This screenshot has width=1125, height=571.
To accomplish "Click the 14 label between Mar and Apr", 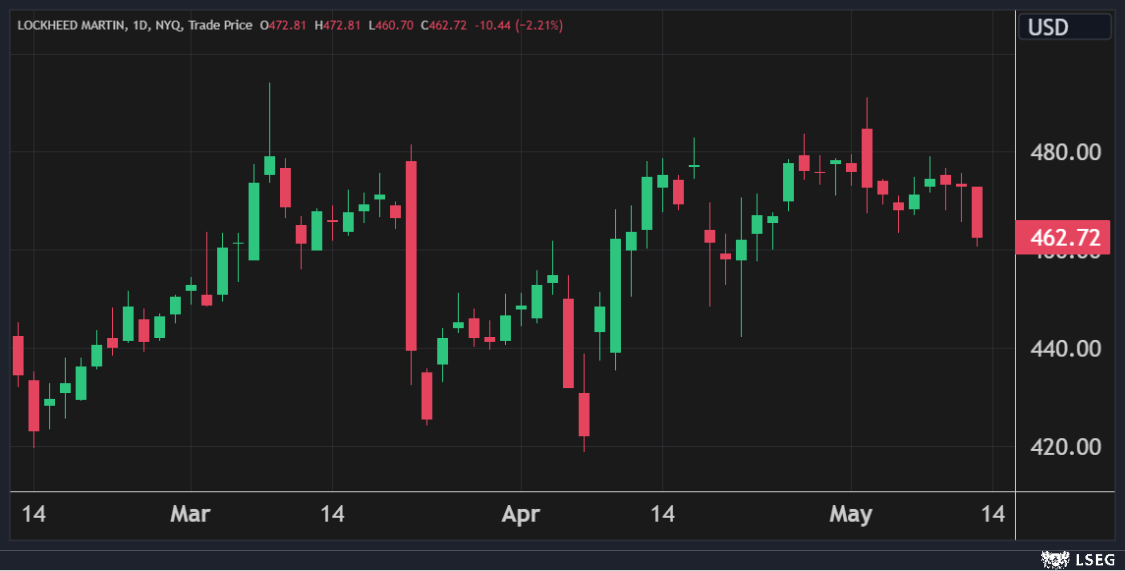I will coord(332,514).
